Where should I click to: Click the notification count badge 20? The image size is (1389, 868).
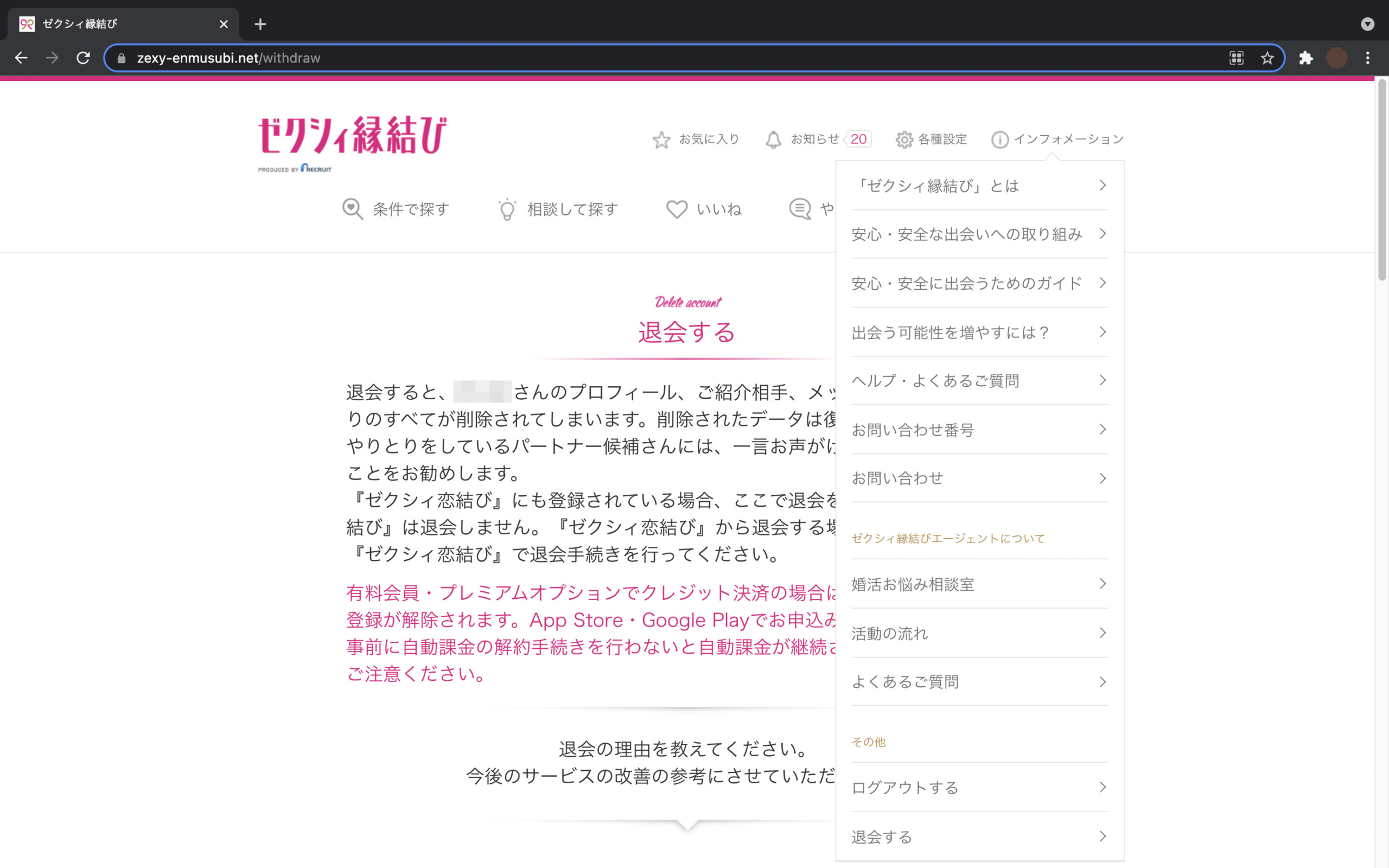[859, 139]
